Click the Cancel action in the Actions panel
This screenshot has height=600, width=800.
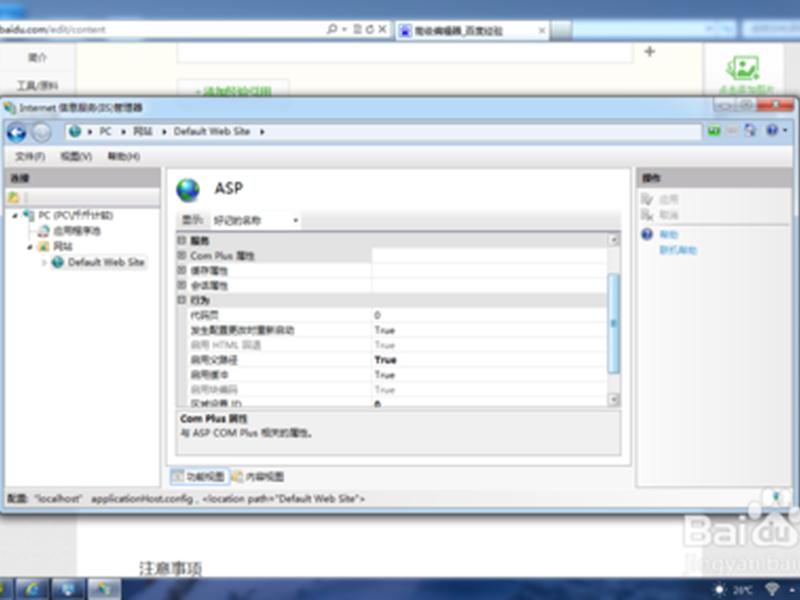(668, 215)
